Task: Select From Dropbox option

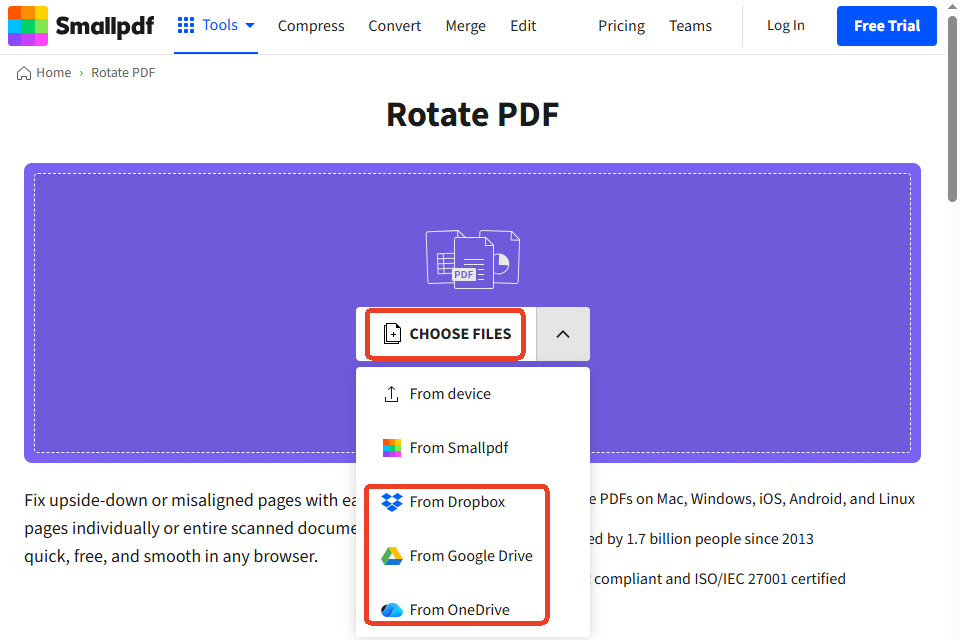Action: coord(473,502)
